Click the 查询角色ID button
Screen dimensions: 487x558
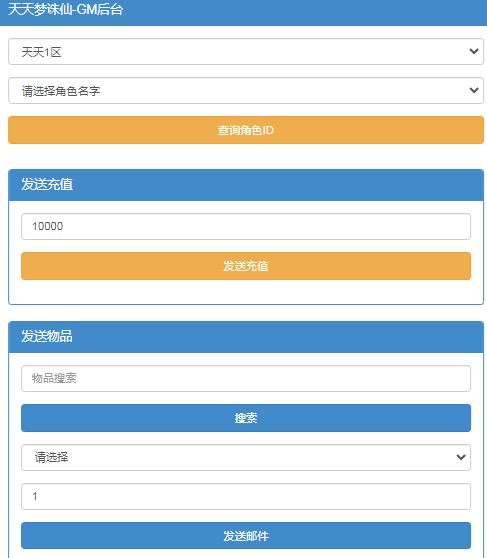[246, 130]
